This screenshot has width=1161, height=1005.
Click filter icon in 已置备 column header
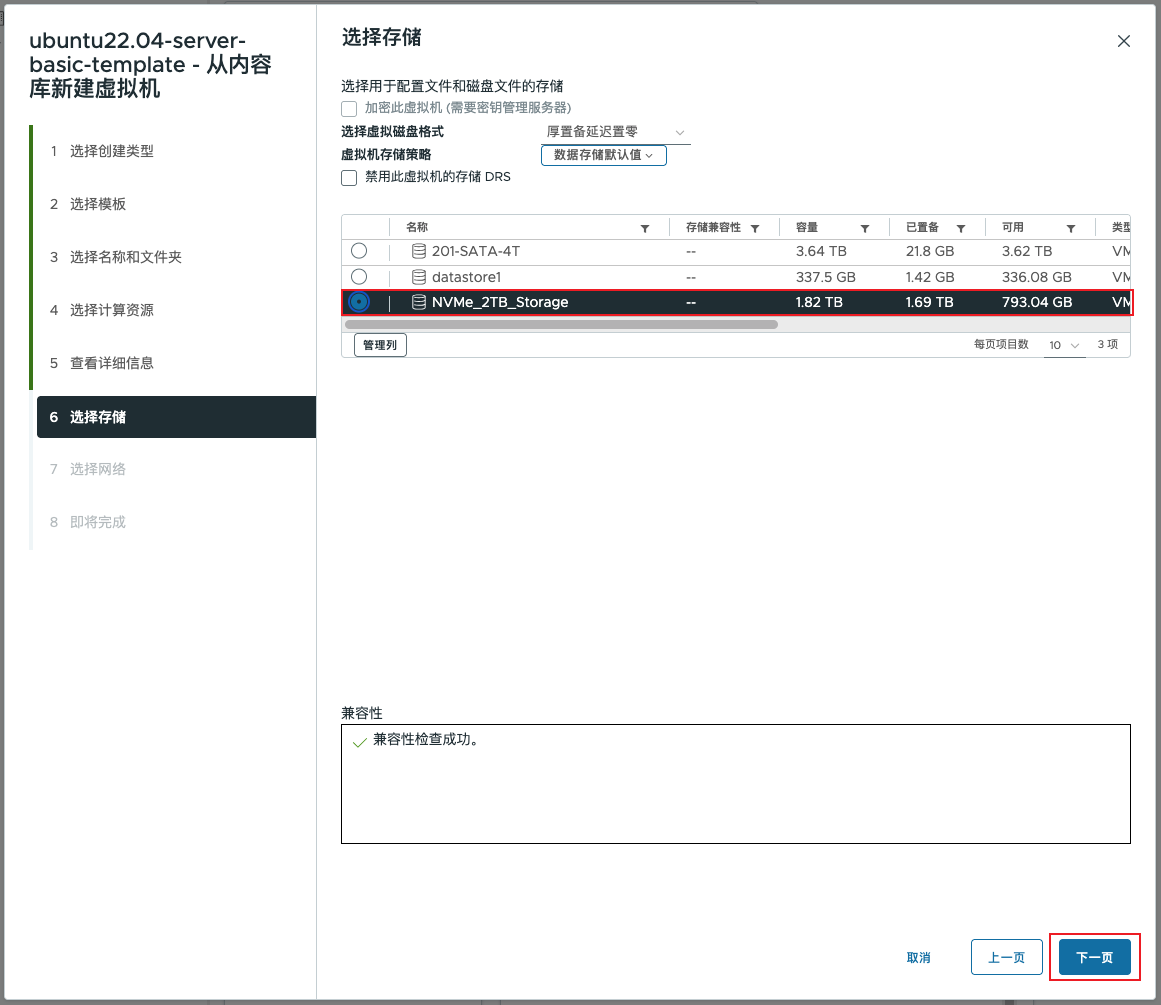pos(961,228)
